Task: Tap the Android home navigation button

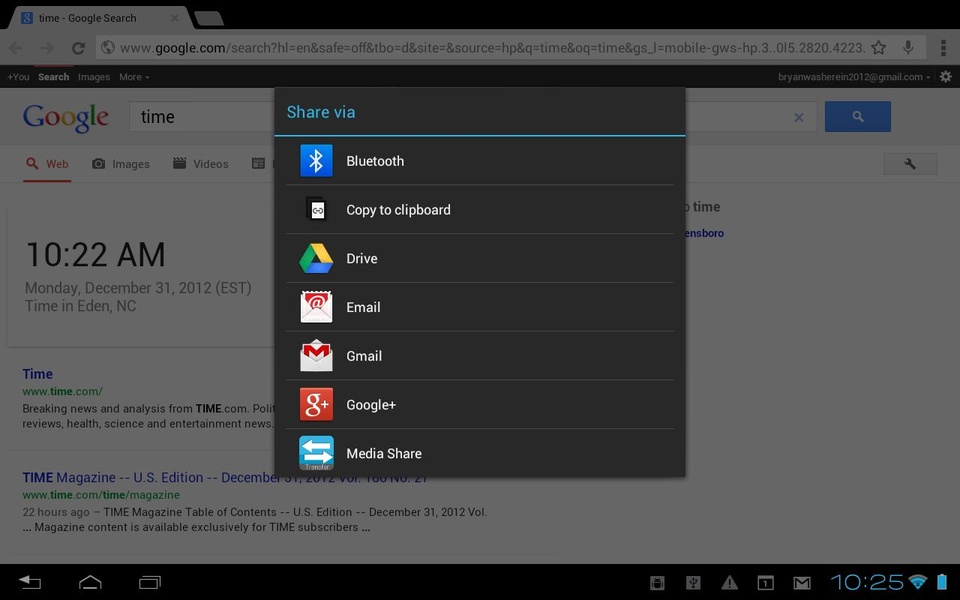Action: tap(91, 582)
